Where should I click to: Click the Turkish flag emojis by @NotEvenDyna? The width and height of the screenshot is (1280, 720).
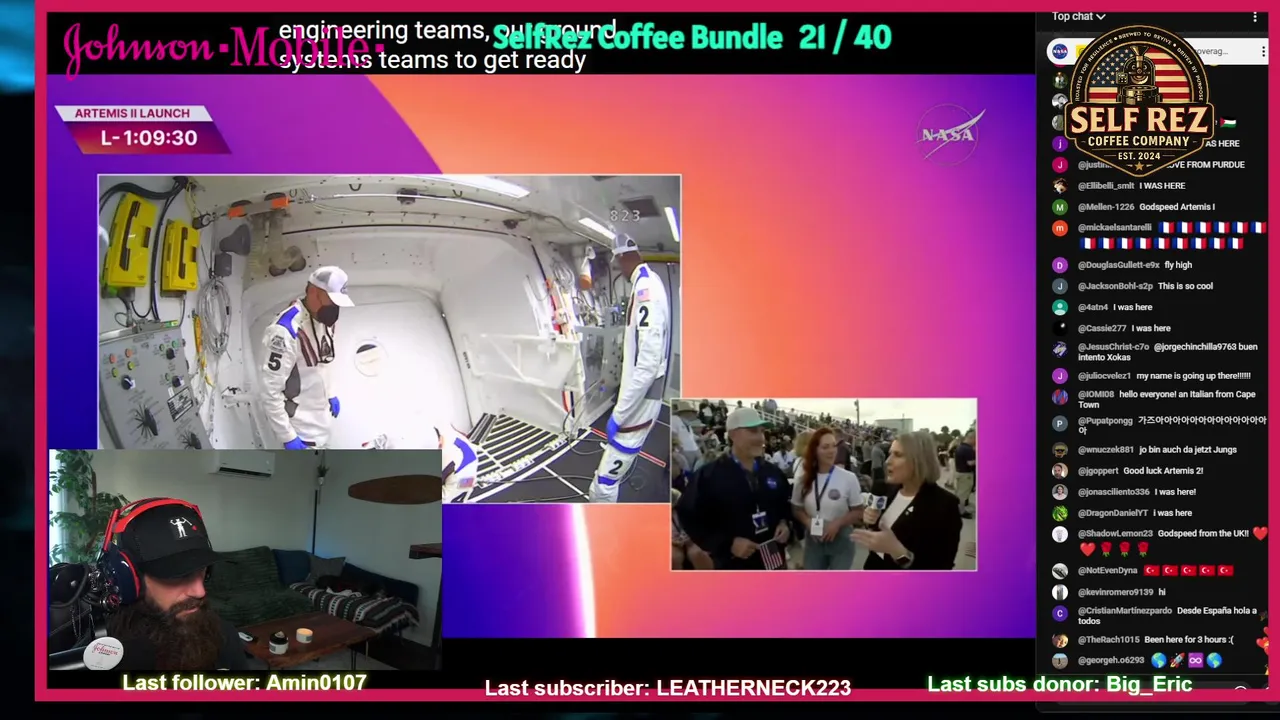(1188, 571)
